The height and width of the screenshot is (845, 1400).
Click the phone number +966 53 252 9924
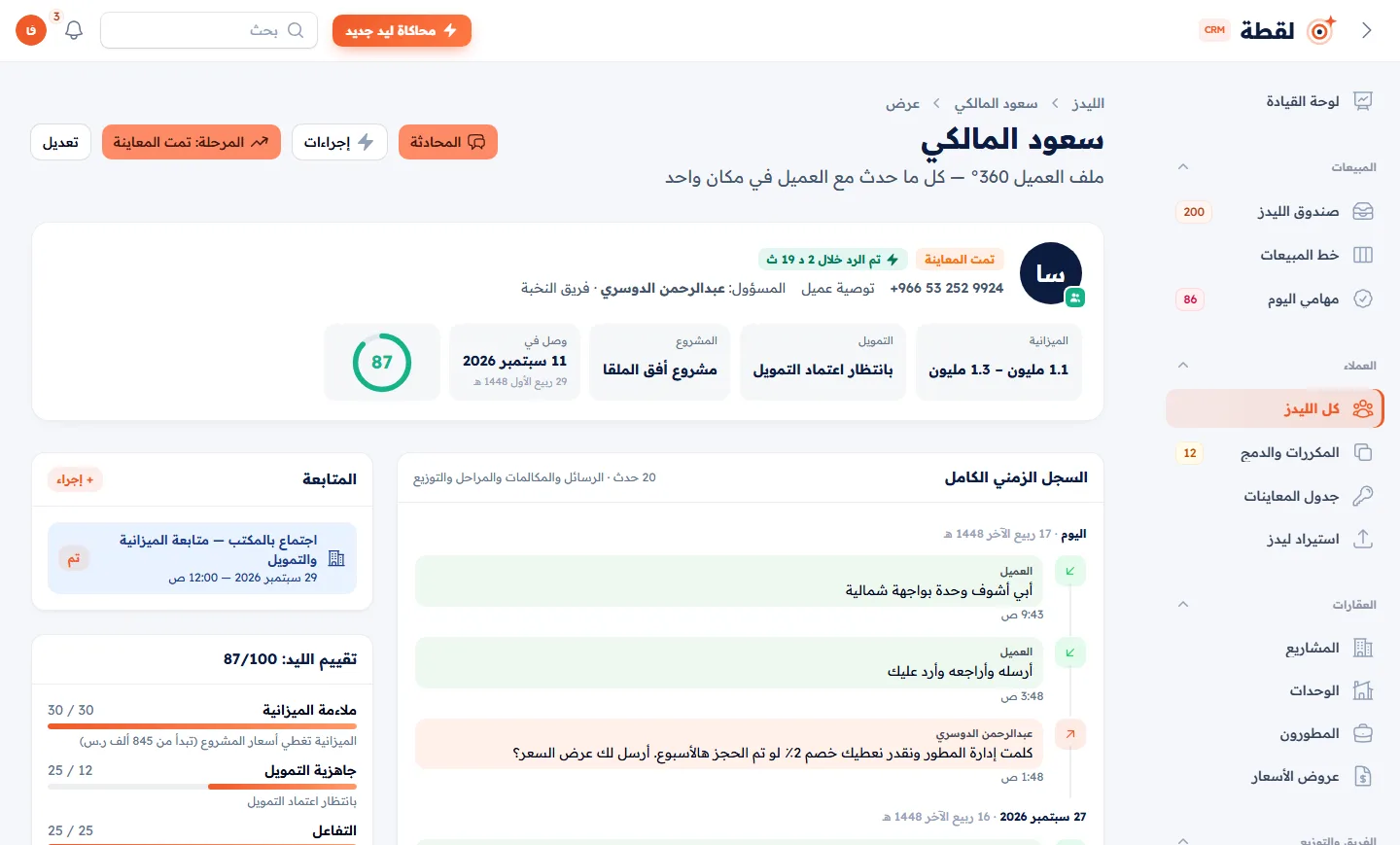[x=947, y=288]
